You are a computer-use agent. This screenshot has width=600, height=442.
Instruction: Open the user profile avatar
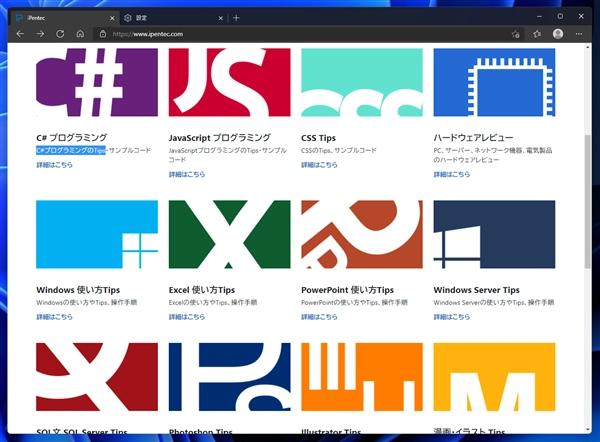point(558,34)
